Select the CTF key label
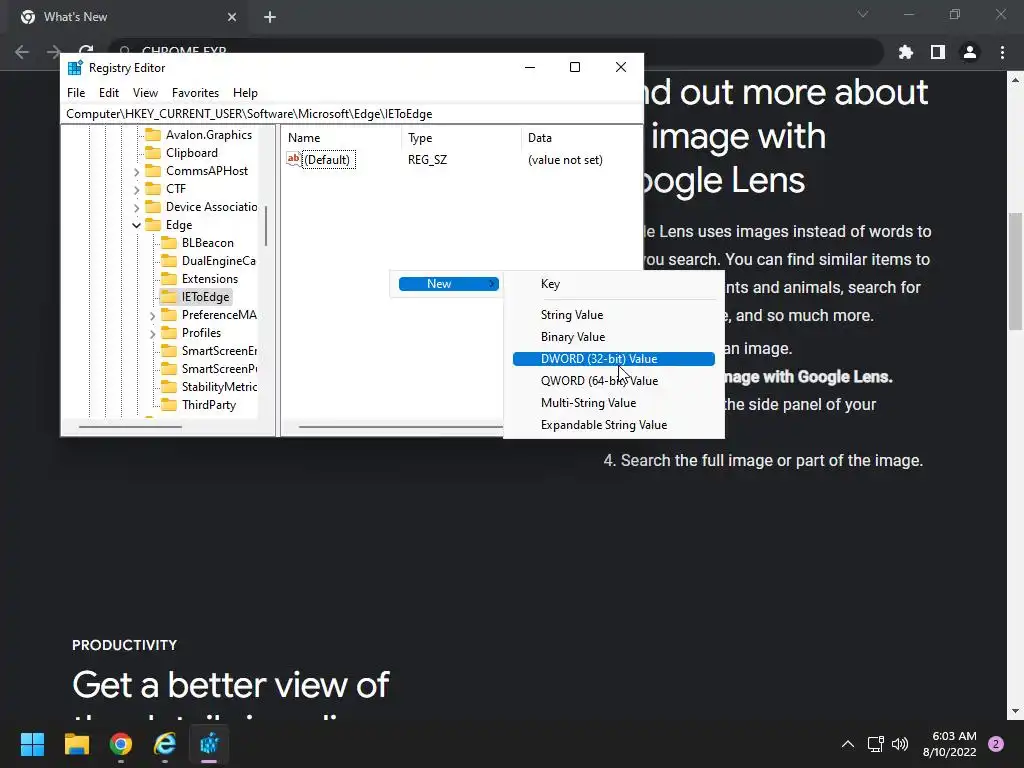 pos(176,189)
